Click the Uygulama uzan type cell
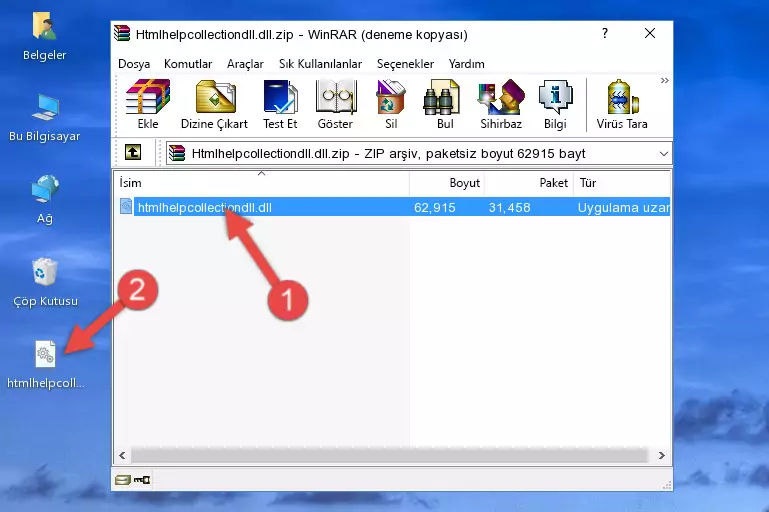 coord(623,207)
